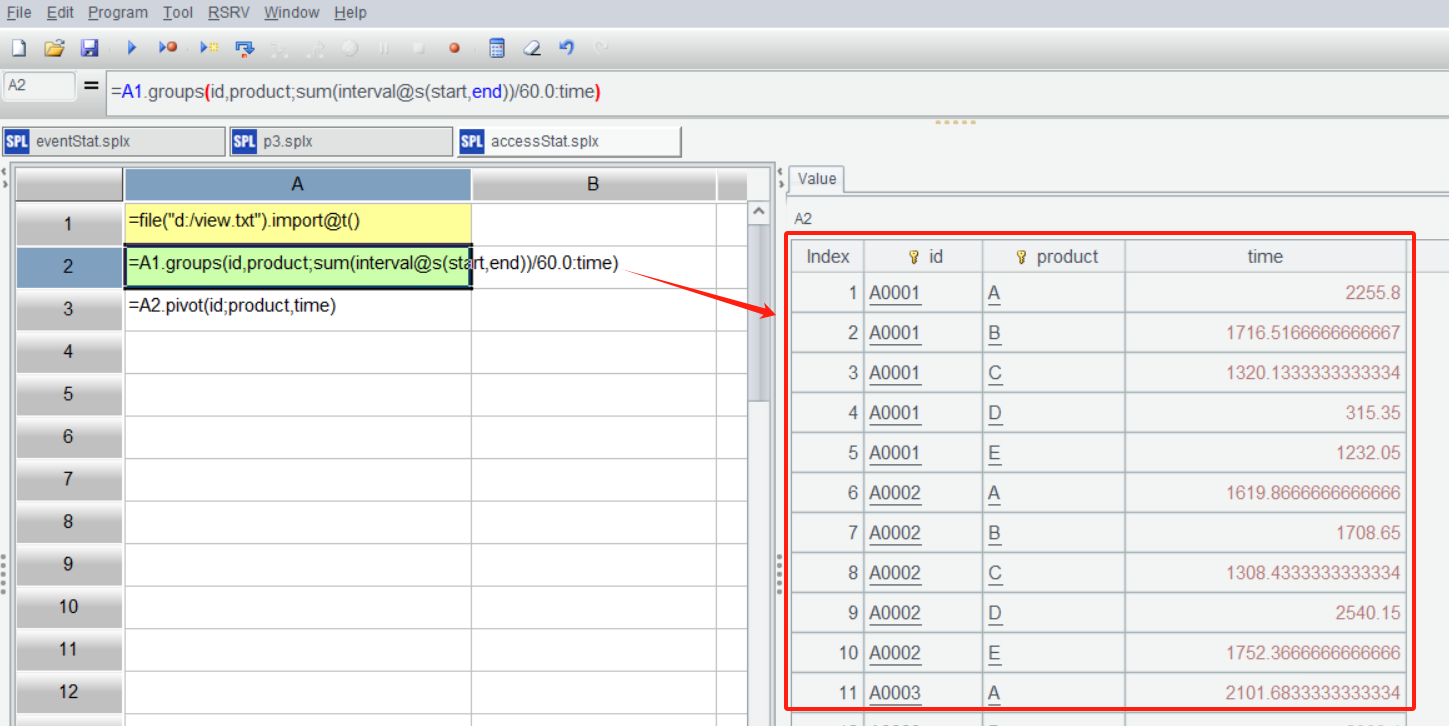Click the eraser clear icon
This screenshot has height=726, width=1449.
[x=532, y=48]
